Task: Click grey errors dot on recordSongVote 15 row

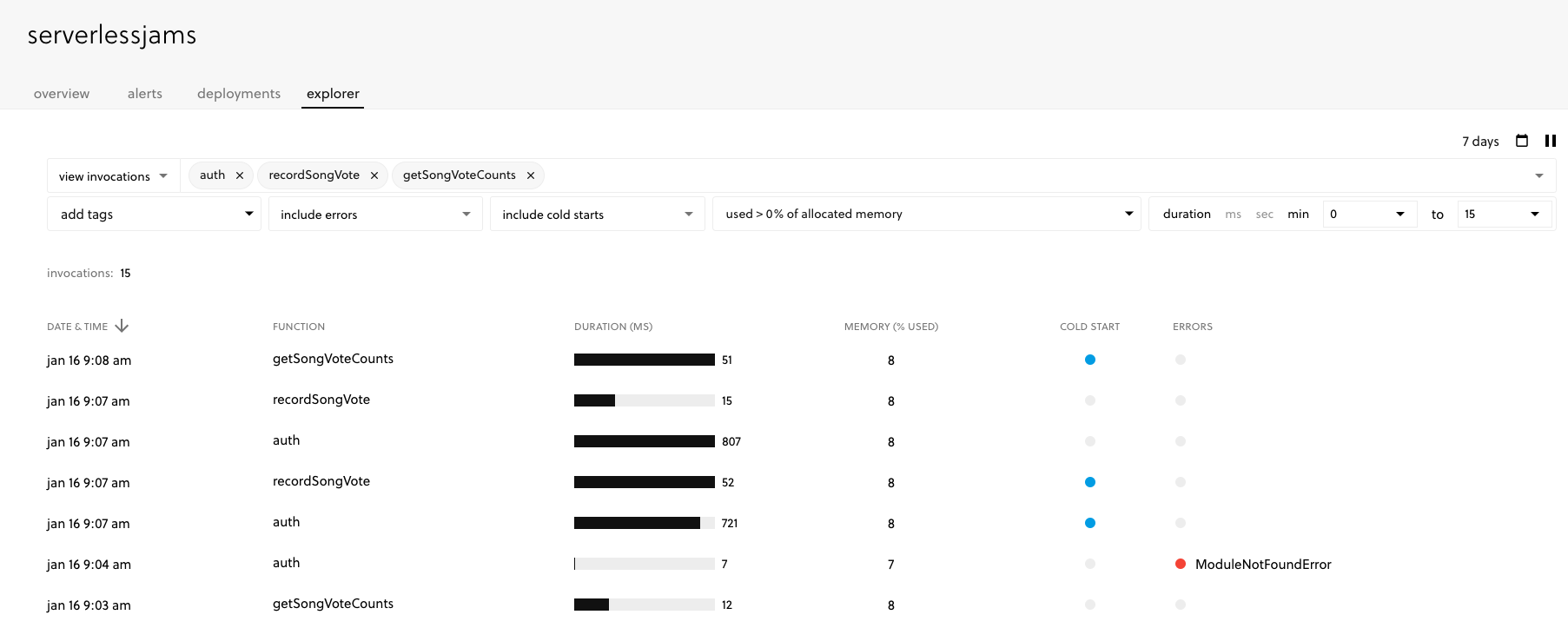Action: tap(1180, 400)
